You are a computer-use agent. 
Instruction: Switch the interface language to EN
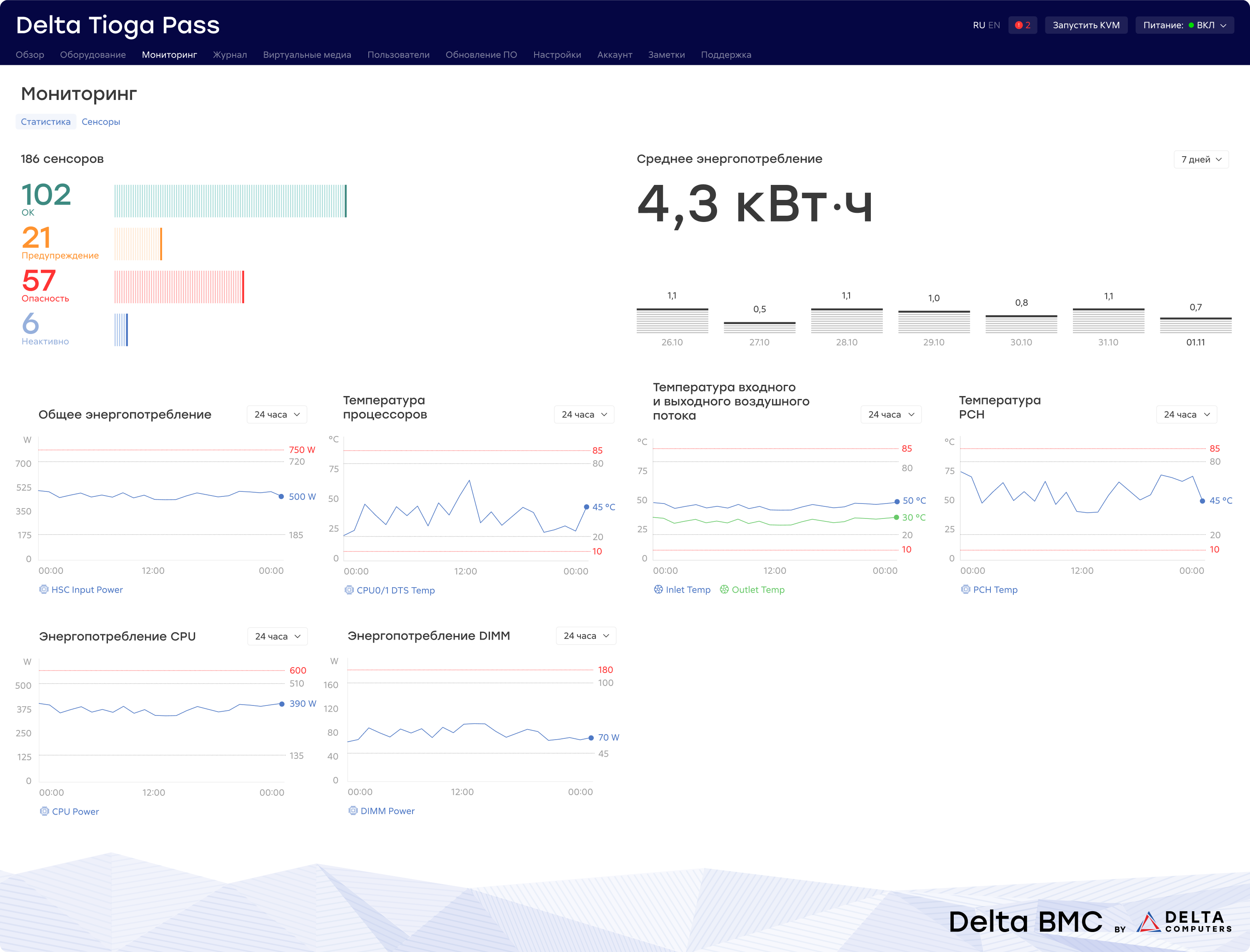[994, 25]
